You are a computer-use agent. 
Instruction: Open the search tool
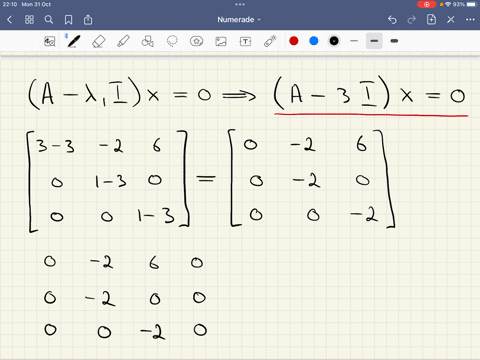[x=49, y=20]
